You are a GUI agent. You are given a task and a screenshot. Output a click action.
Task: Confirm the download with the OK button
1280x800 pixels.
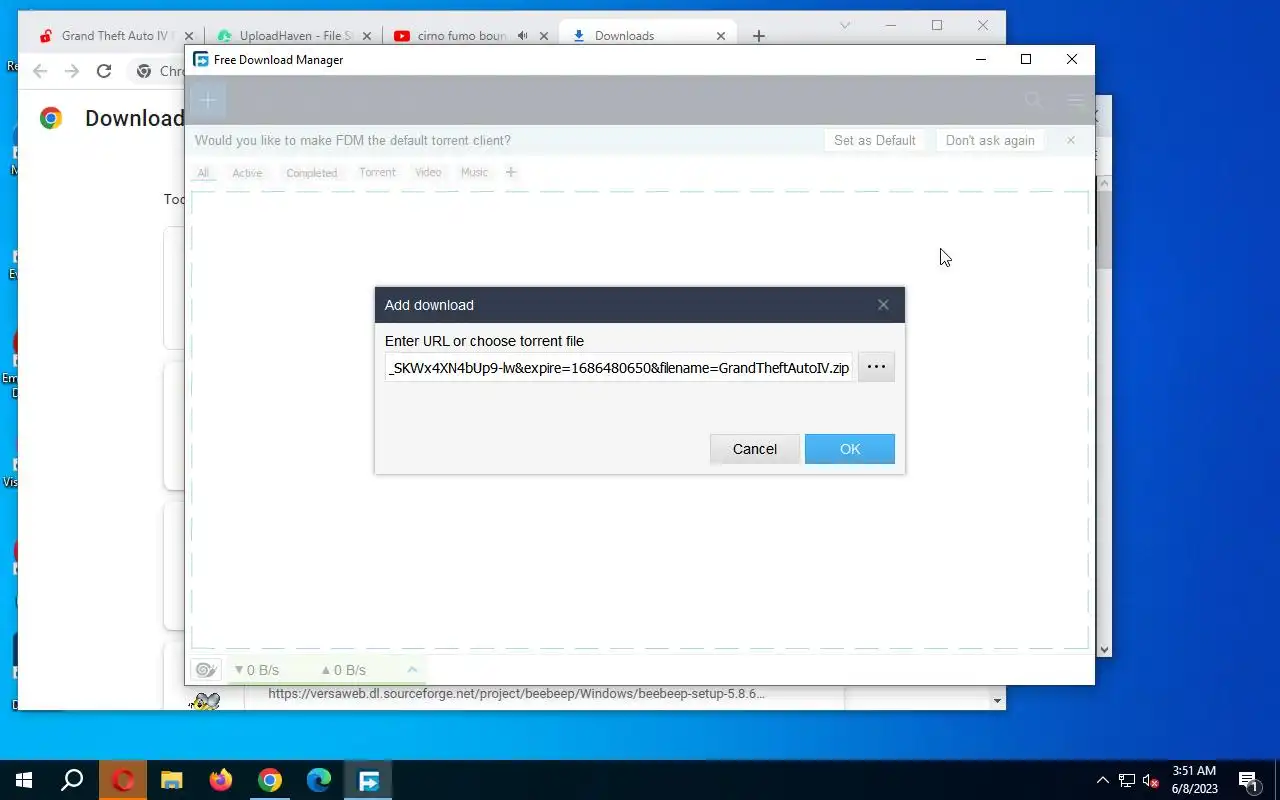(x=849, y=449)
